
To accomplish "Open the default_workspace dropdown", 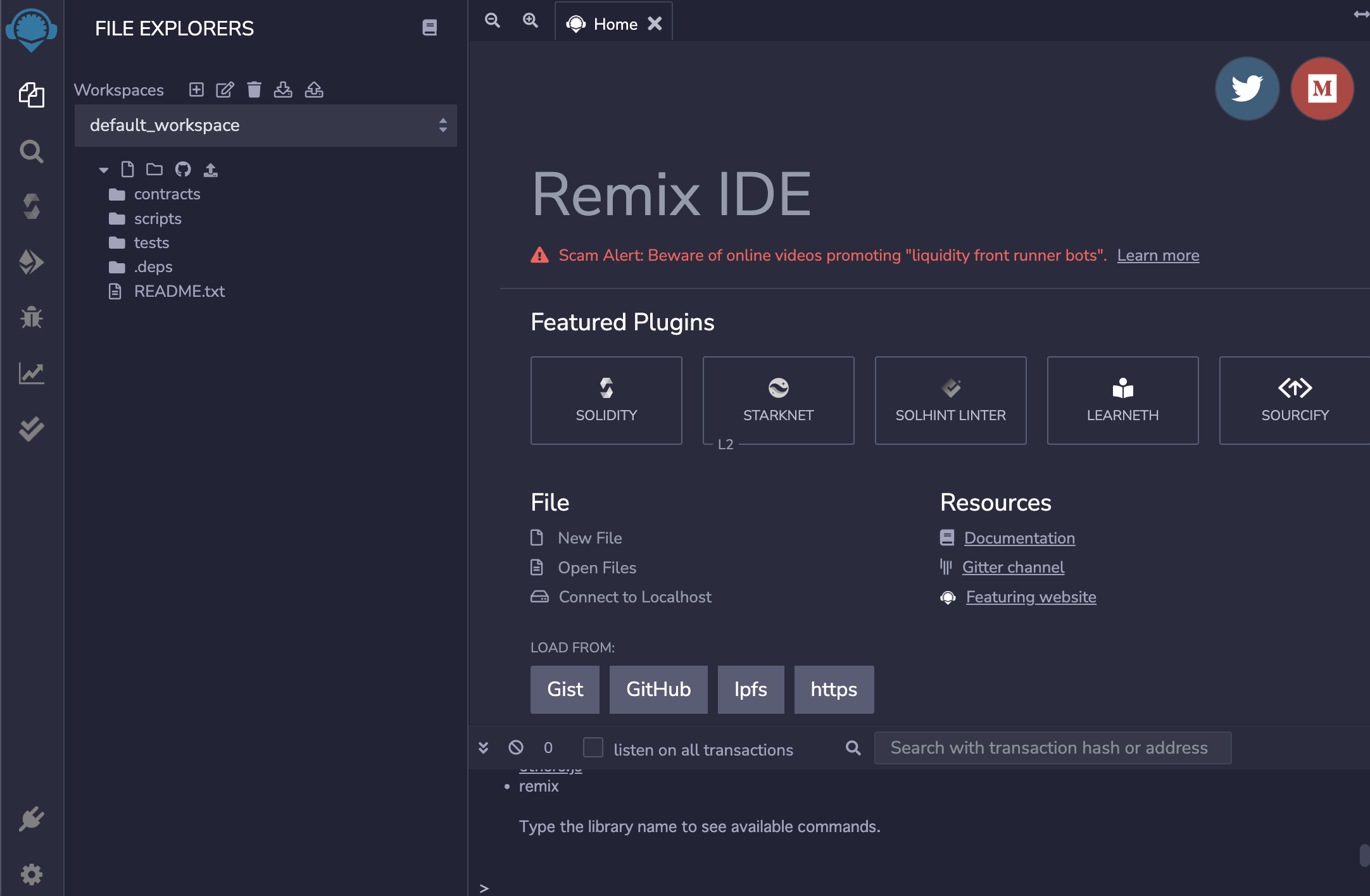I will click(265, 125).
